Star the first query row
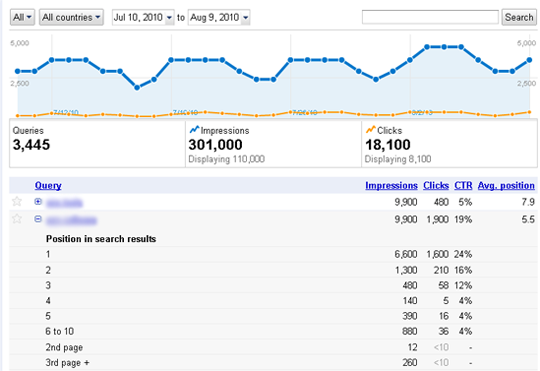Screen dimensions: 540x371 17,201
